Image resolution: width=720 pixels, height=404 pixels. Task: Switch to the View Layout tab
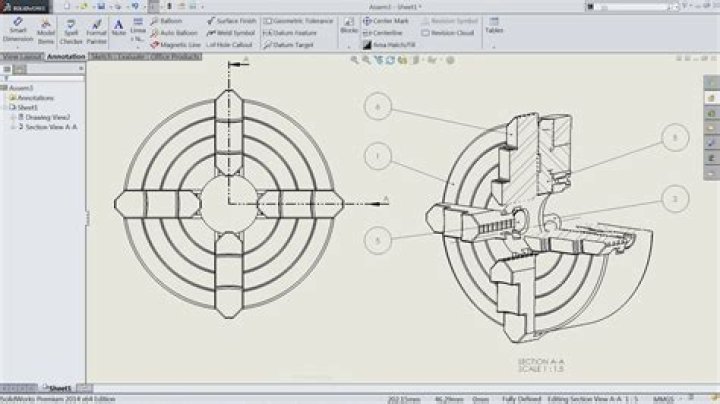22,57
